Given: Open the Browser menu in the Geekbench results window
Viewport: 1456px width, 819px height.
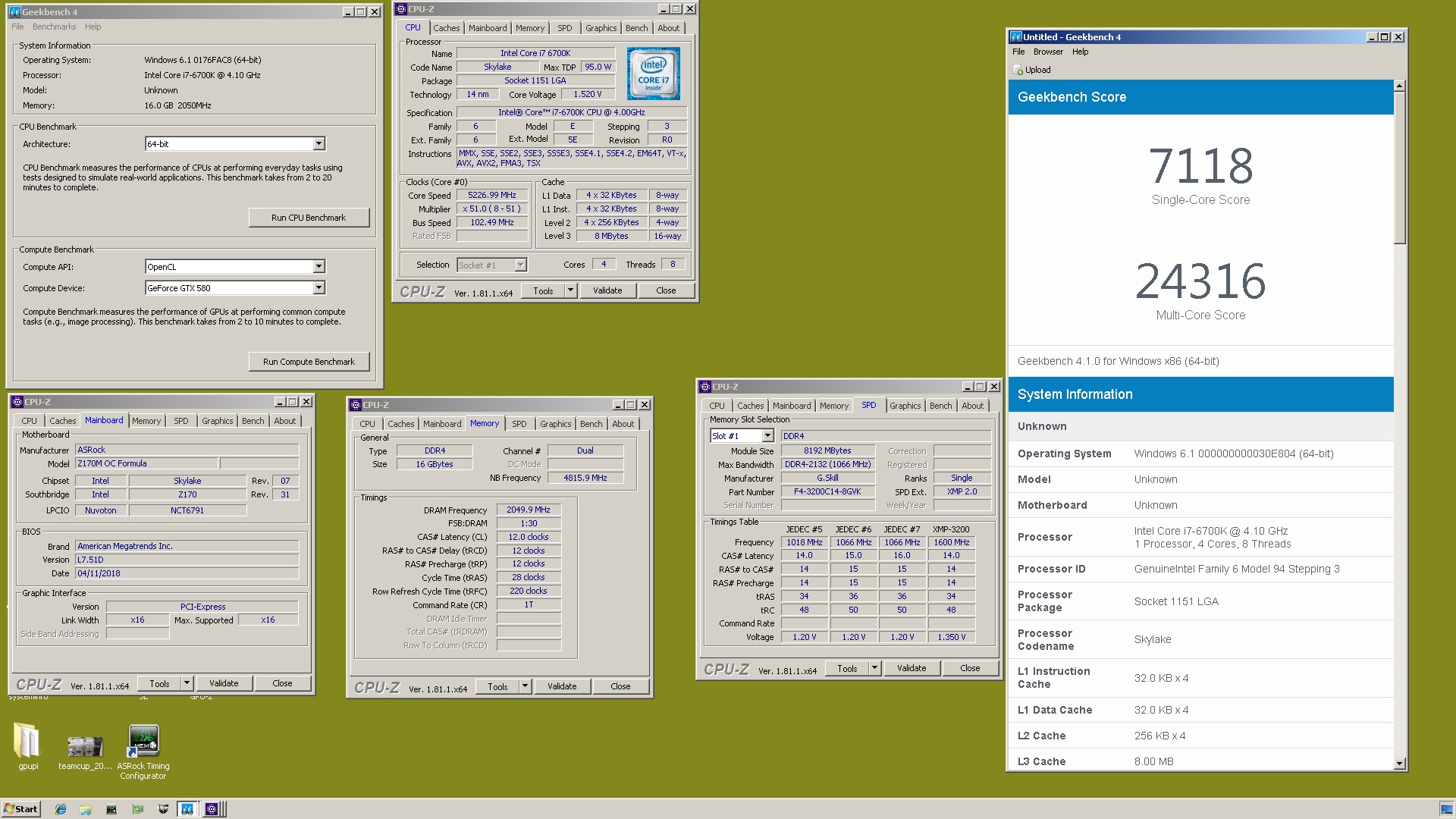Looking at the screenshot, I should coord(1048,52).
